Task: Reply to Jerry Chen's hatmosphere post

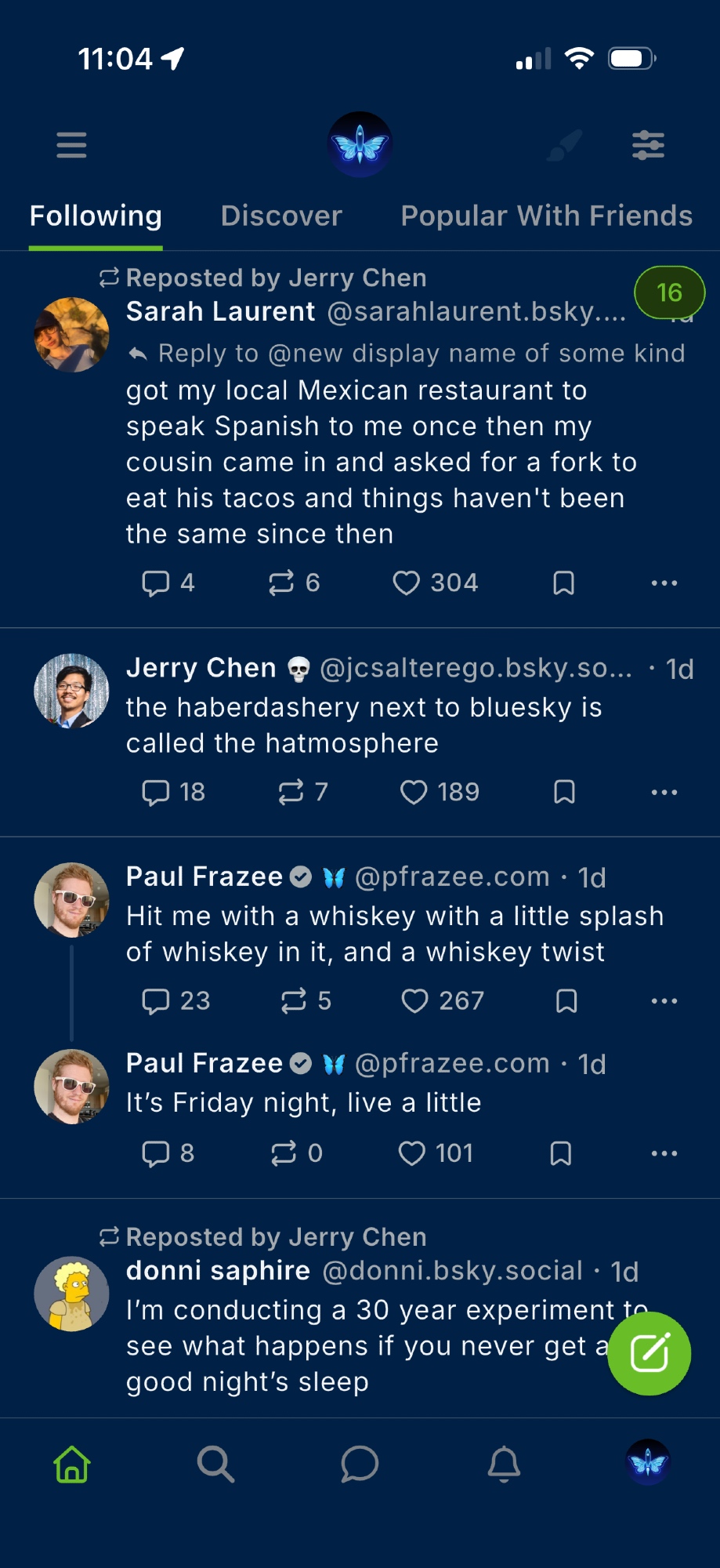Action: tap(156, 793)
